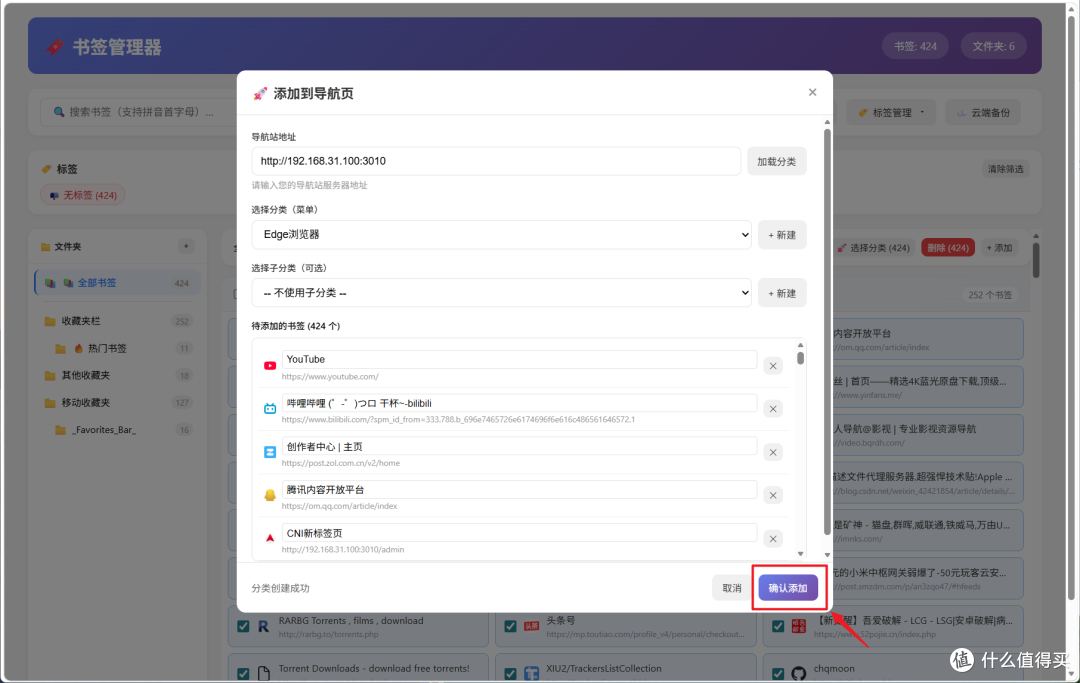Edit the 腾讯内容开放平台 title field
The image size is (1080, 683).
[x=519, y=490]
